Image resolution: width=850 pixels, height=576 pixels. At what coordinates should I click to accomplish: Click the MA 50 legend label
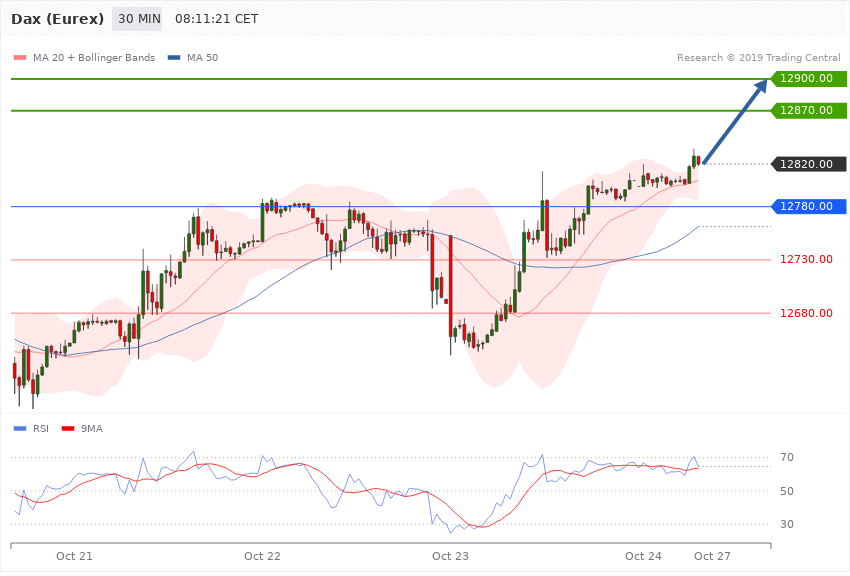[202, 57]
